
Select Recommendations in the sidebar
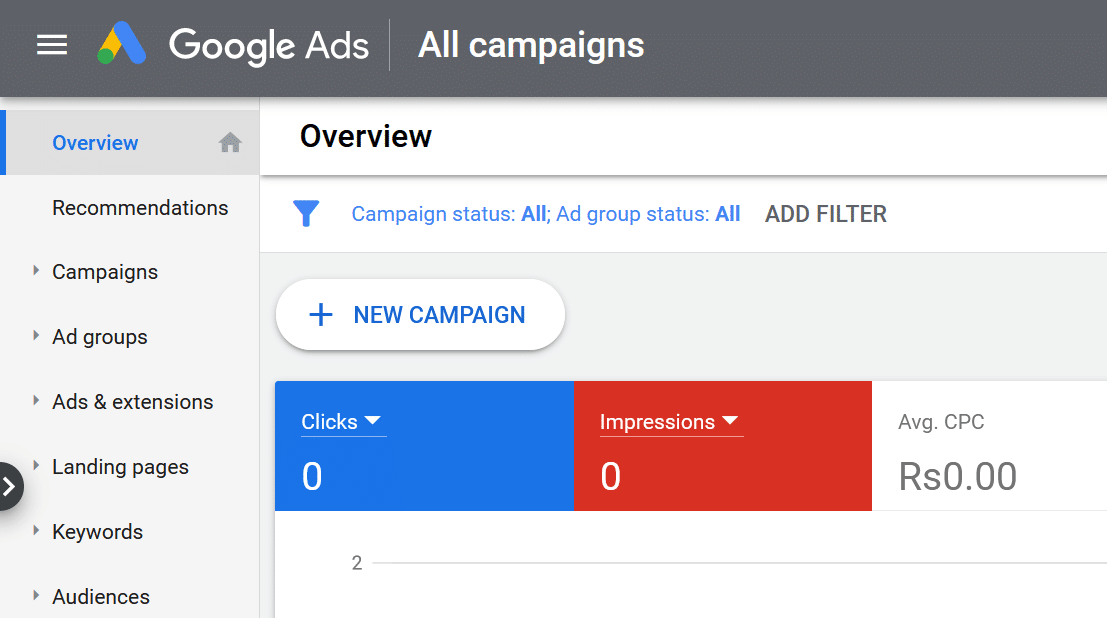tap(140, 208)
